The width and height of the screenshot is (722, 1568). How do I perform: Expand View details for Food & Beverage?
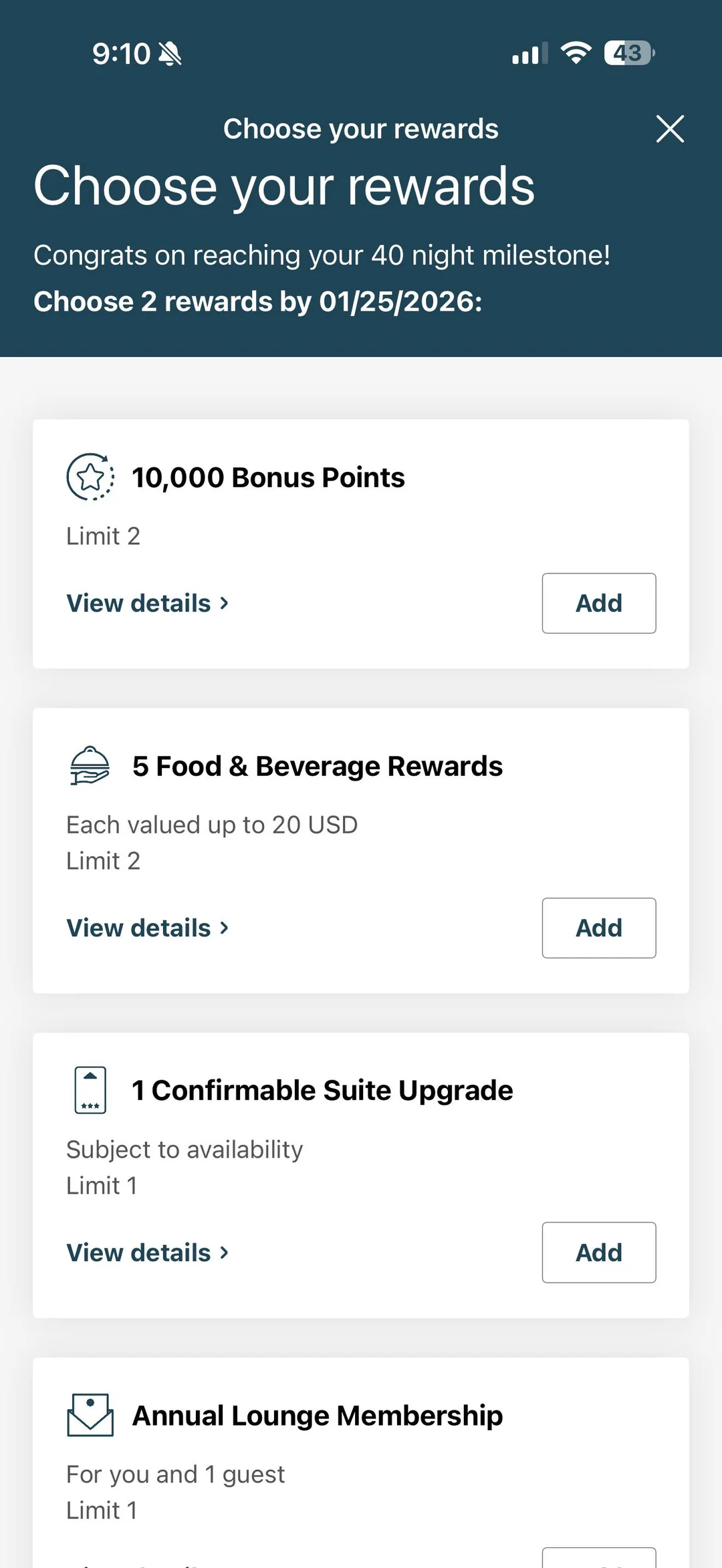coord(148,928)
